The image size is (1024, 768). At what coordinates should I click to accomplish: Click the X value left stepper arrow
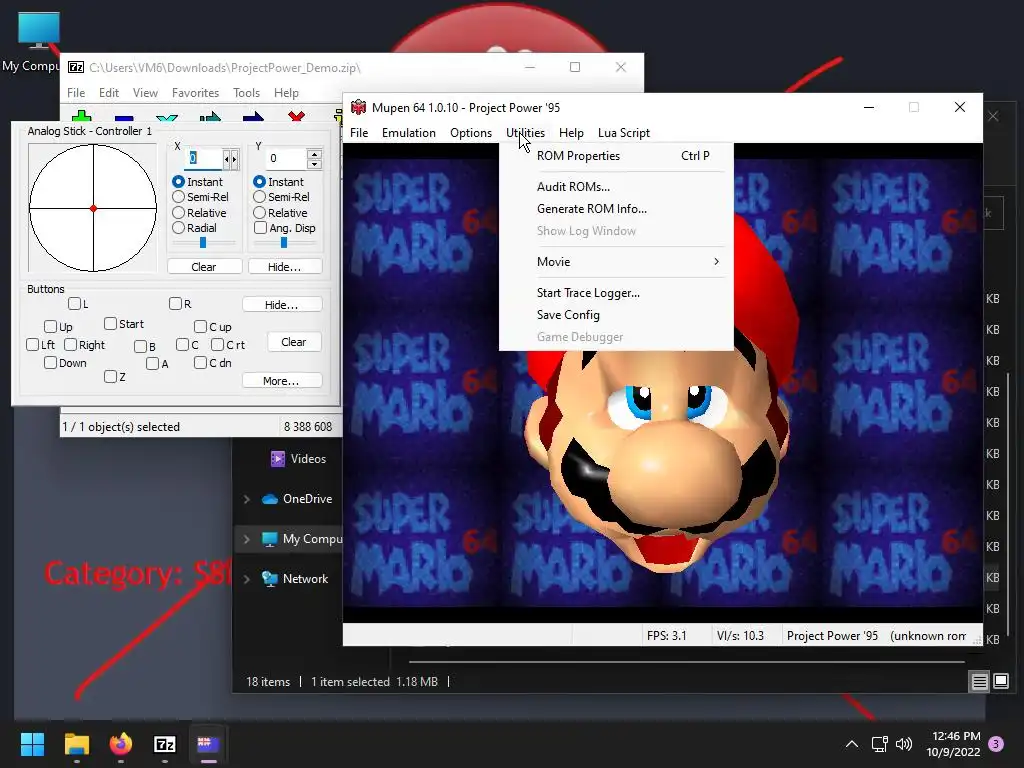pyautogui.click(x=227, y=159)
